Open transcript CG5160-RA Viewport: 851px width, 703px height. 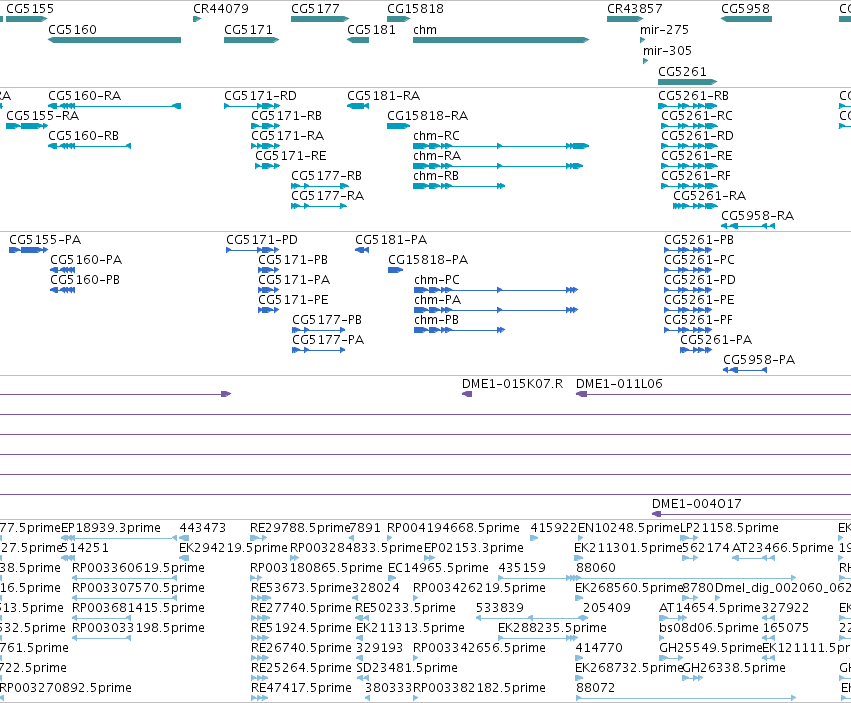(85, 96)
